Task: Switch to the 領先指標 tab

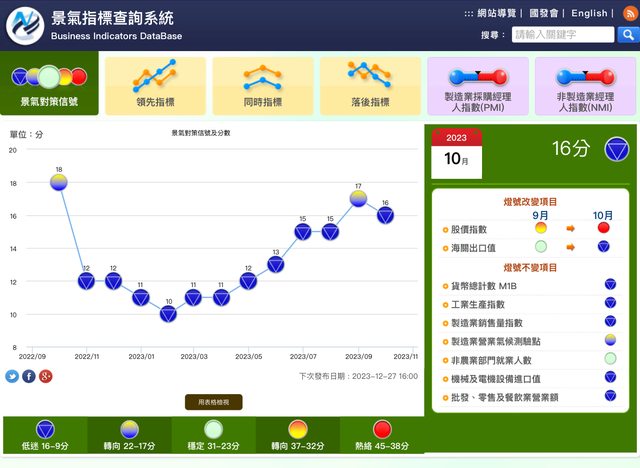Action: (x=155, y=86)
